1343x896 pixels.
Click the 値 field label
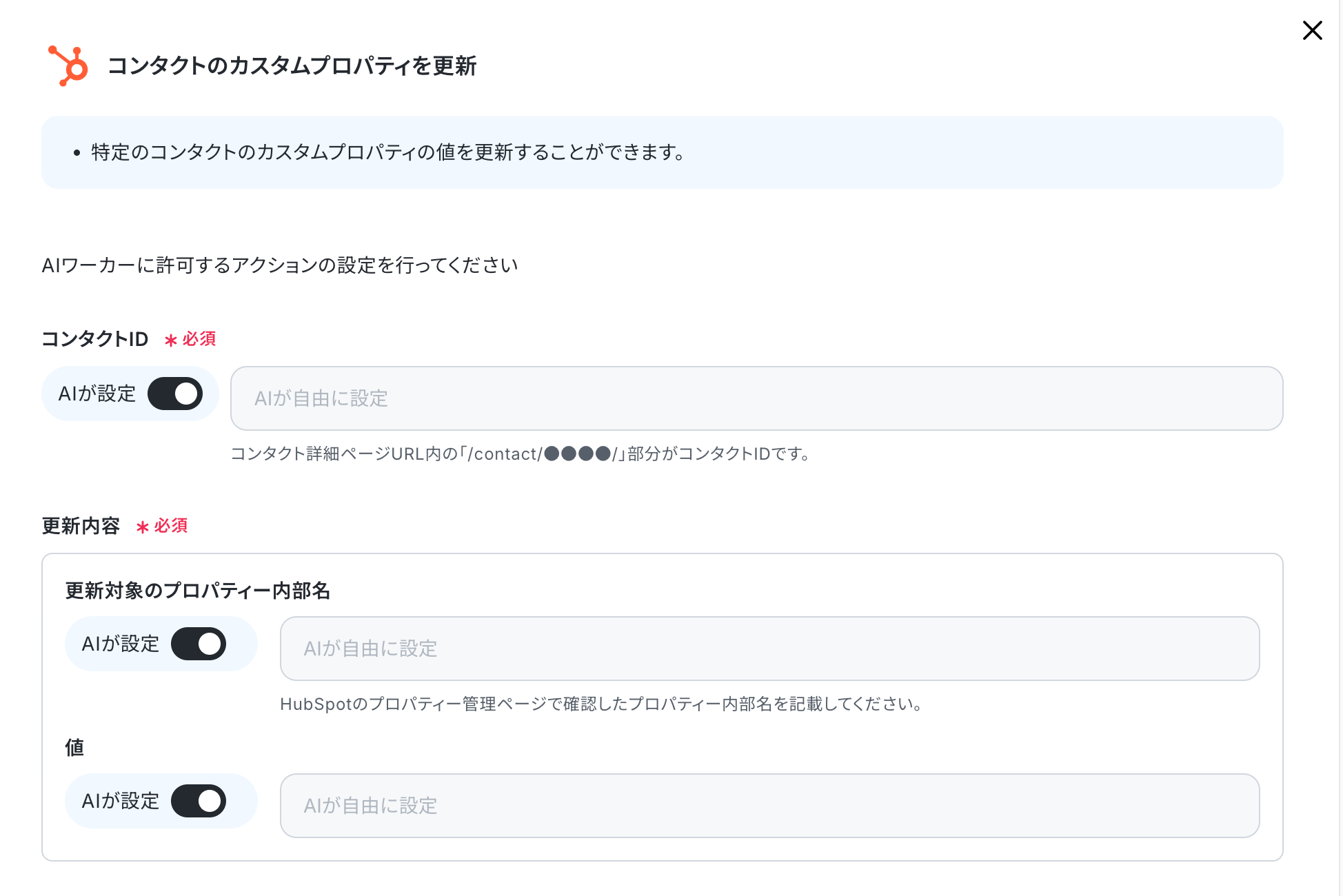pyautogui.click(x=74, y=747)
